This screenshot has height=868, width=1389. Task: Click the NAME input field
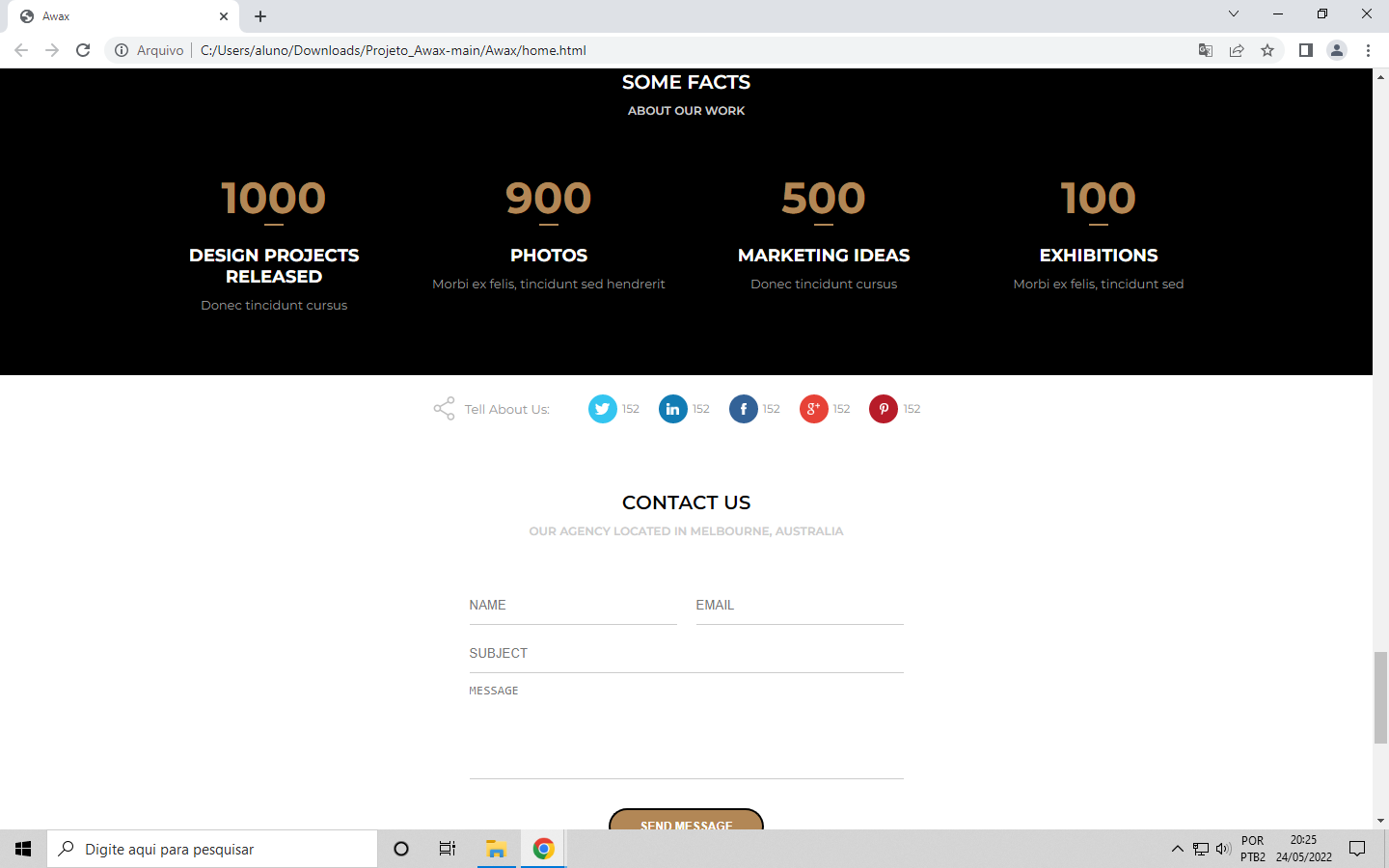pyautogui.click(x=573, y=606)
